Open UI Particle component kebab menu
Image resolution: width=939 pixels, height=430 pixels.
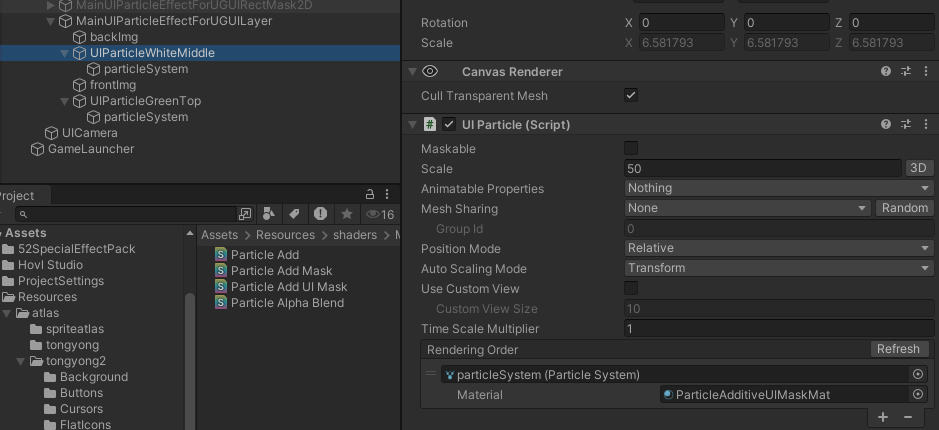pos(925,125)
